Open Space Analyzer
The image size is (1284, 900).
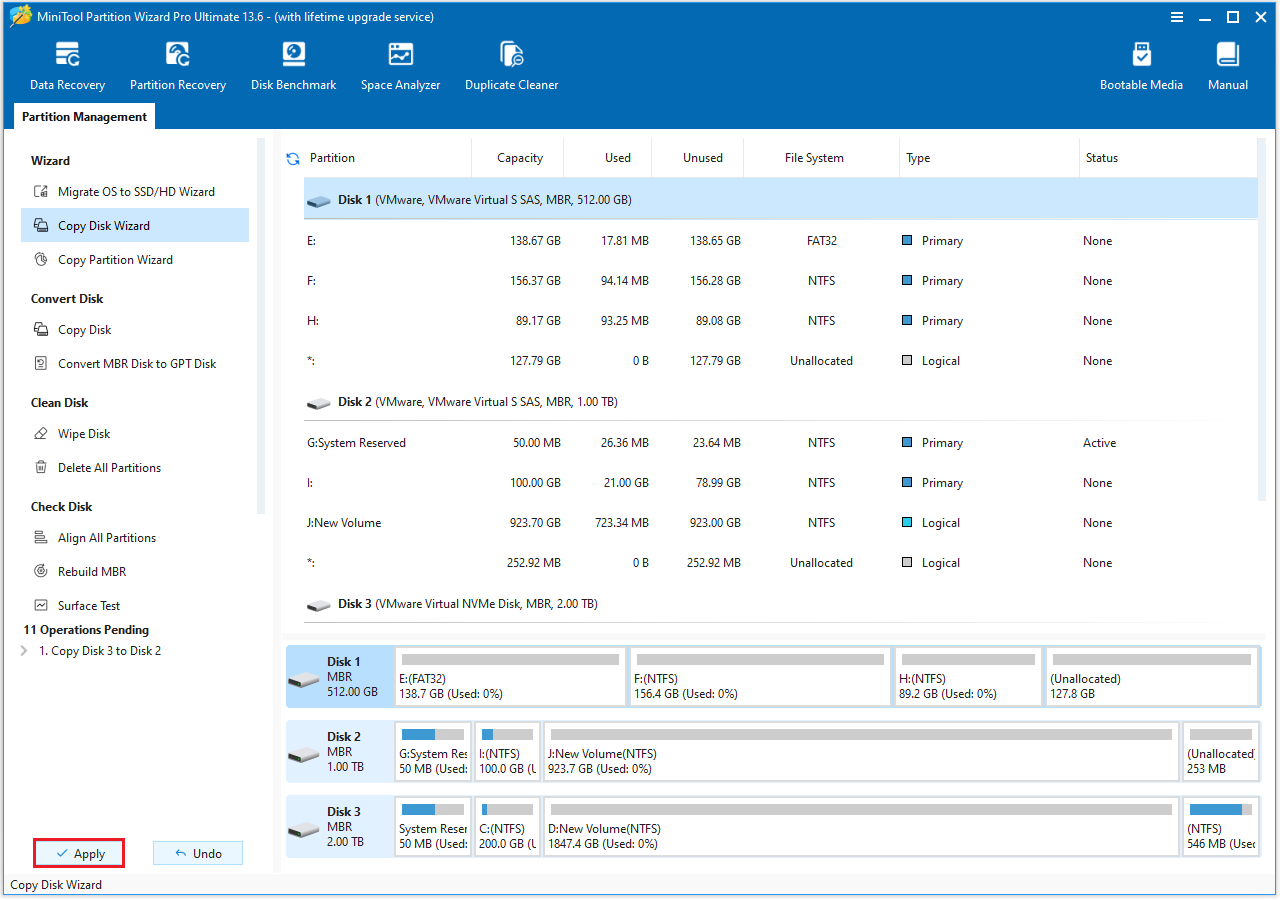401,66
